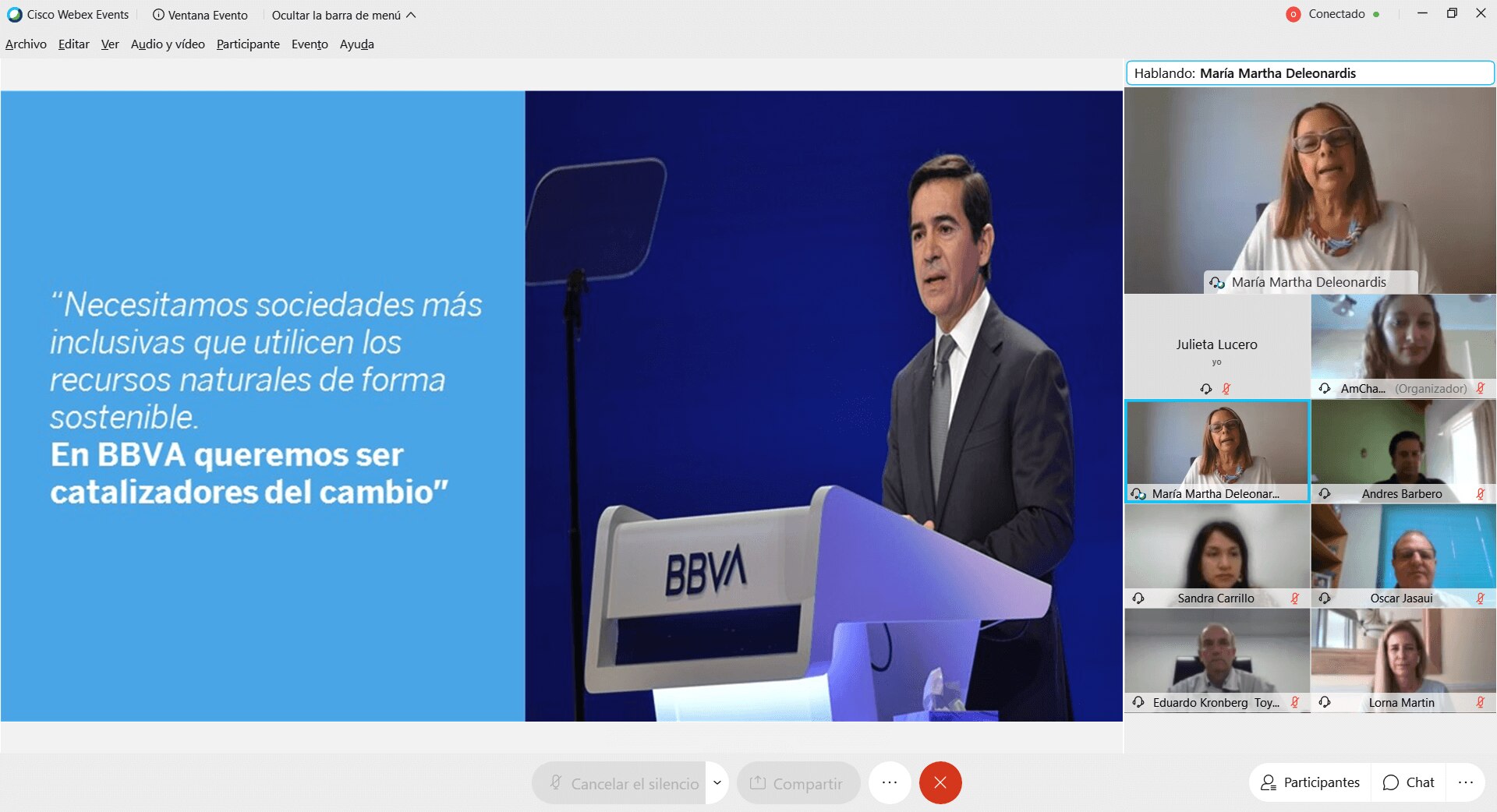Click the (Organizador) label text
This screenshot has width=1497, height=812.
[x=1431, y=389]
